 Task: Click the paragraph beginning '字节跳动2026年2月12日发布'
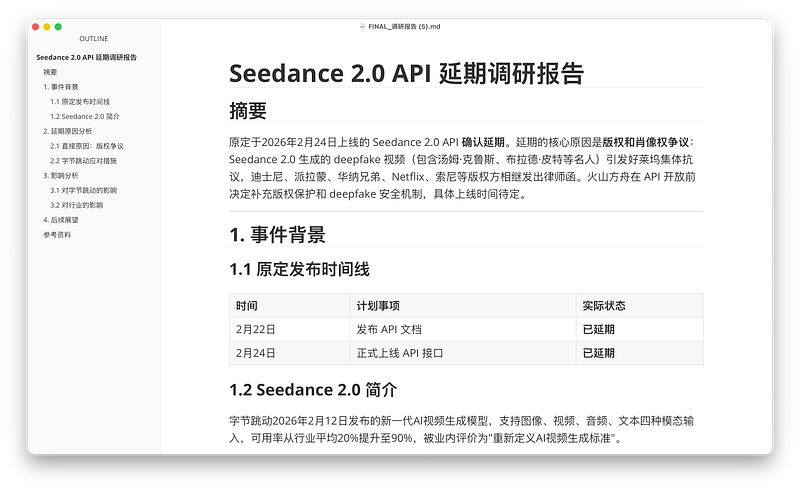(x=461, y=430)
